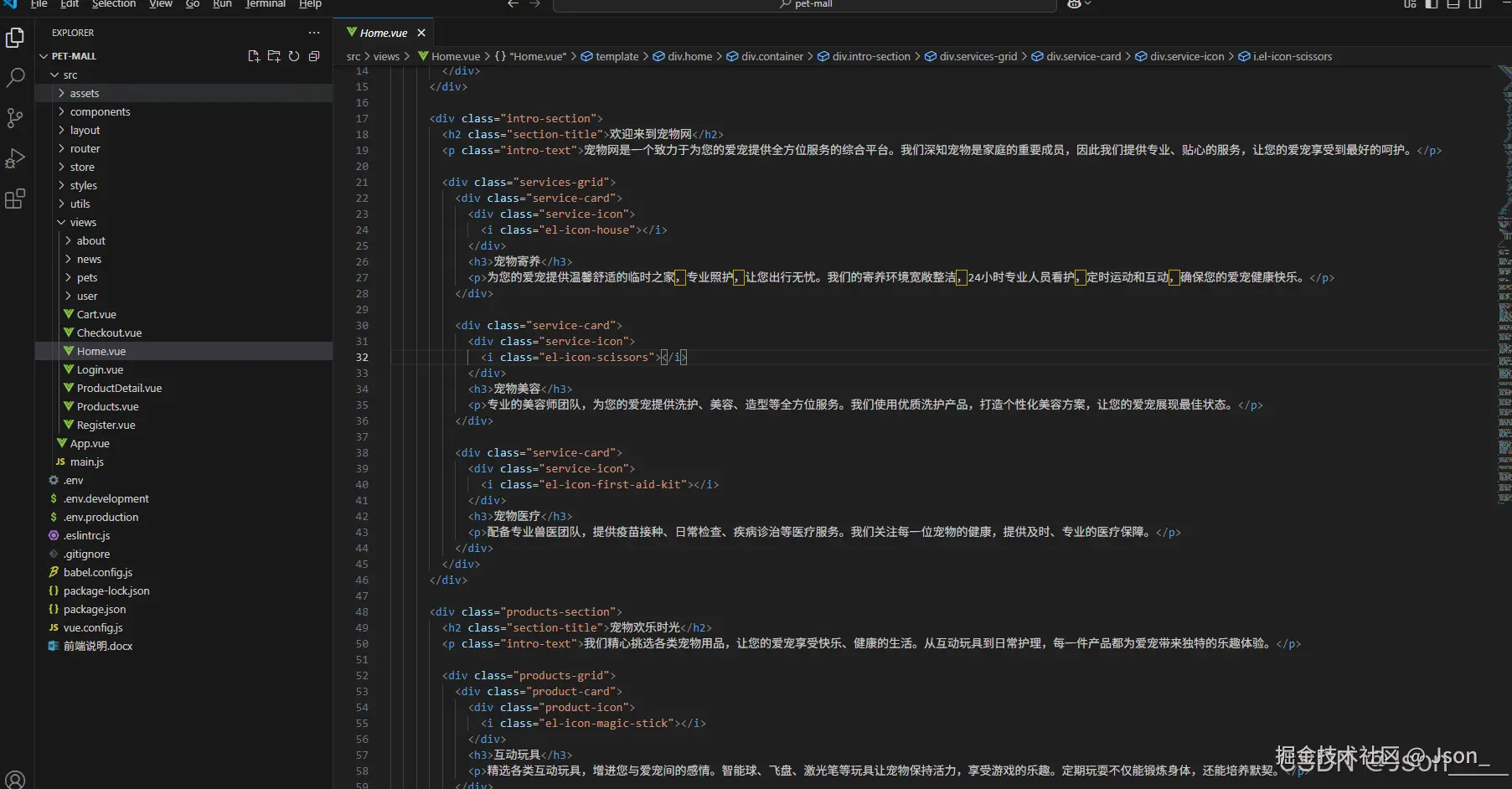Image resolution: width=1512 pixels, height=789 pixels.
Task: Click New Folder icon in Explorer header
Action: coord(274,56)
